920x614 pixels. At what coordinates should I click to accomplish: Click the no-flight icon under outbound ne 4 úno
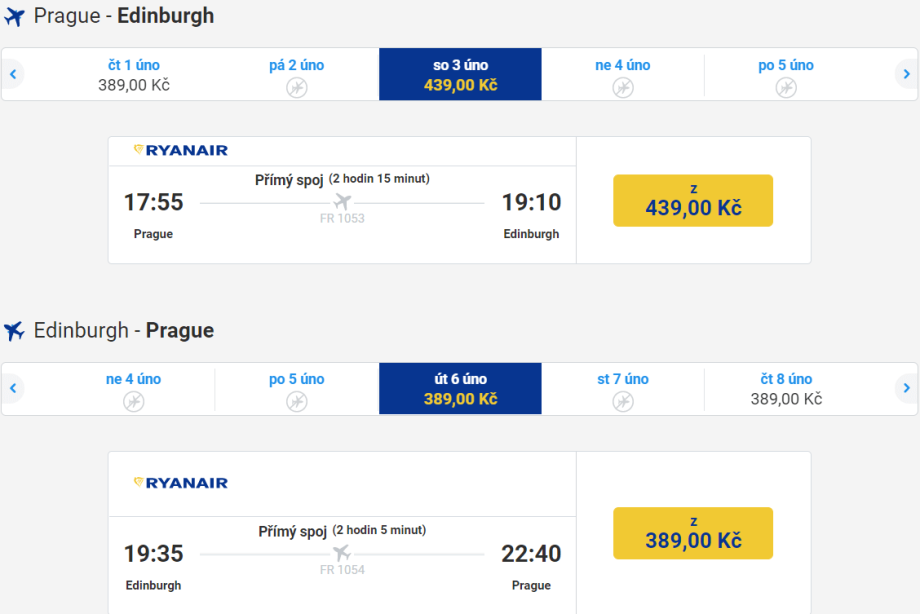(x=623, y=87)
